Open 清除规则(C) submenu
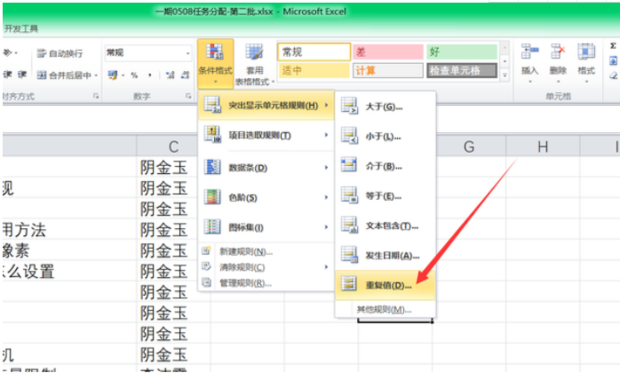Viewport: 620px width, 388px height. click(x=266, y=267)
